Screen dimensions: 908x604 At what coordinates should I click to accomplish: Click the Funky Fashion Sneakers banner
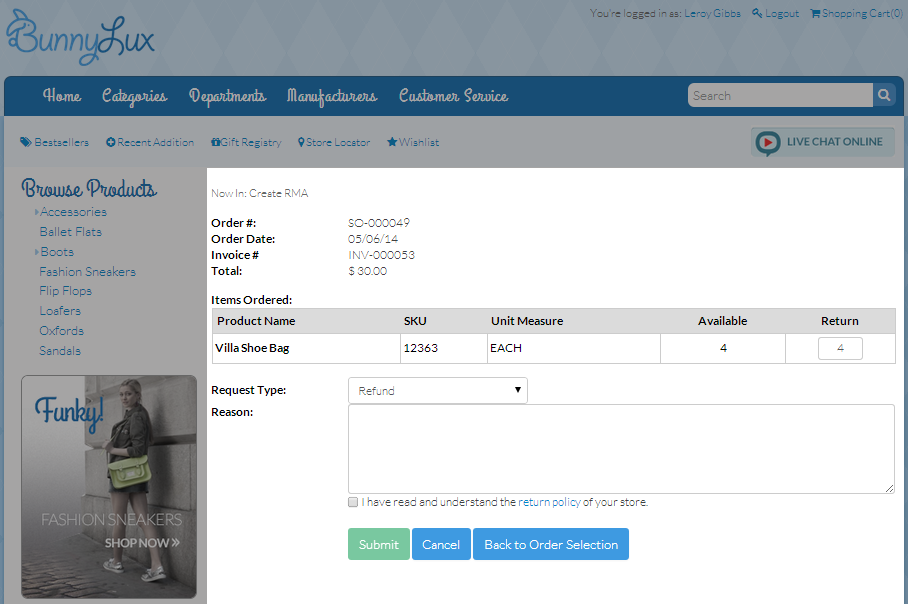pyautogui.click(x=109, y=486)
